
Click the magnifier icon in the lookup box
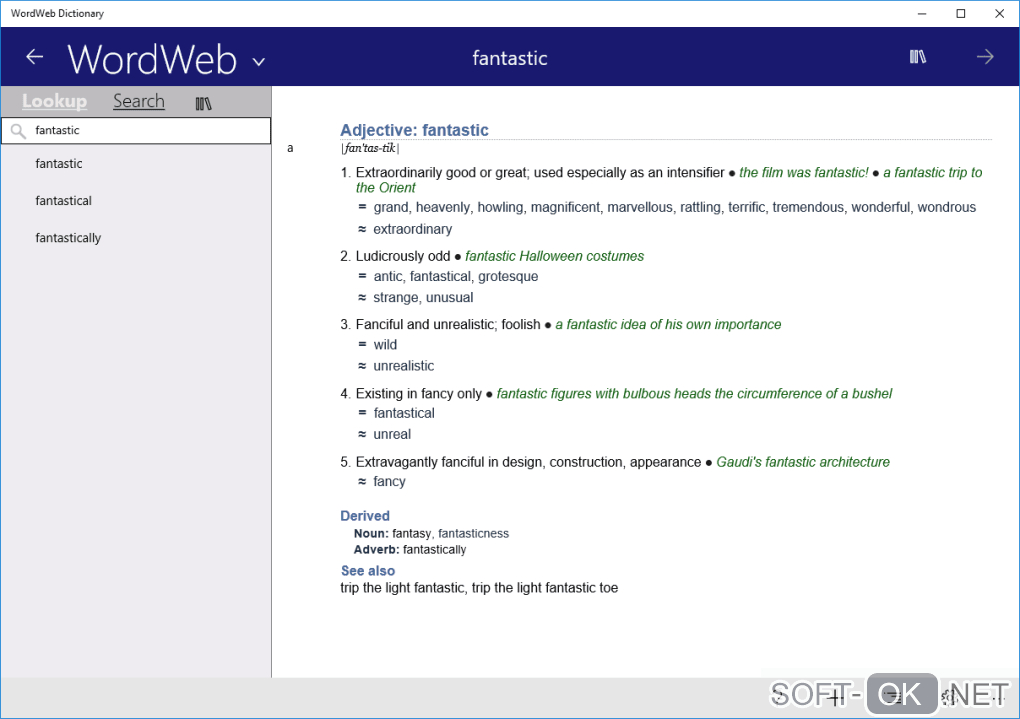point(18,131)
